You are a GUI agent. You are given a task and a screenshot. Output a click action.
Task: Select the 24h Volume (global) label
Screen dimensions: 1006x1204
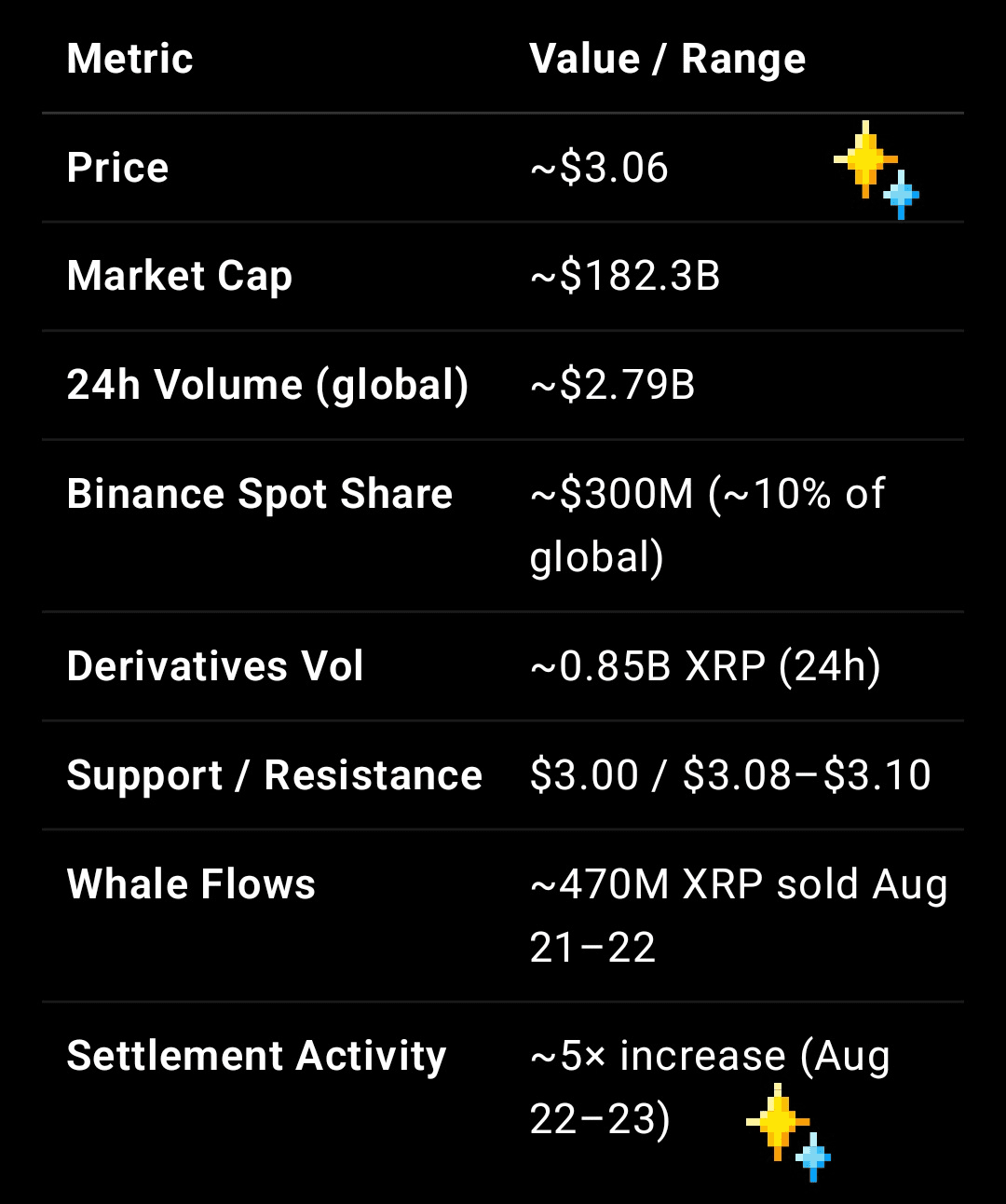[268, 385]
